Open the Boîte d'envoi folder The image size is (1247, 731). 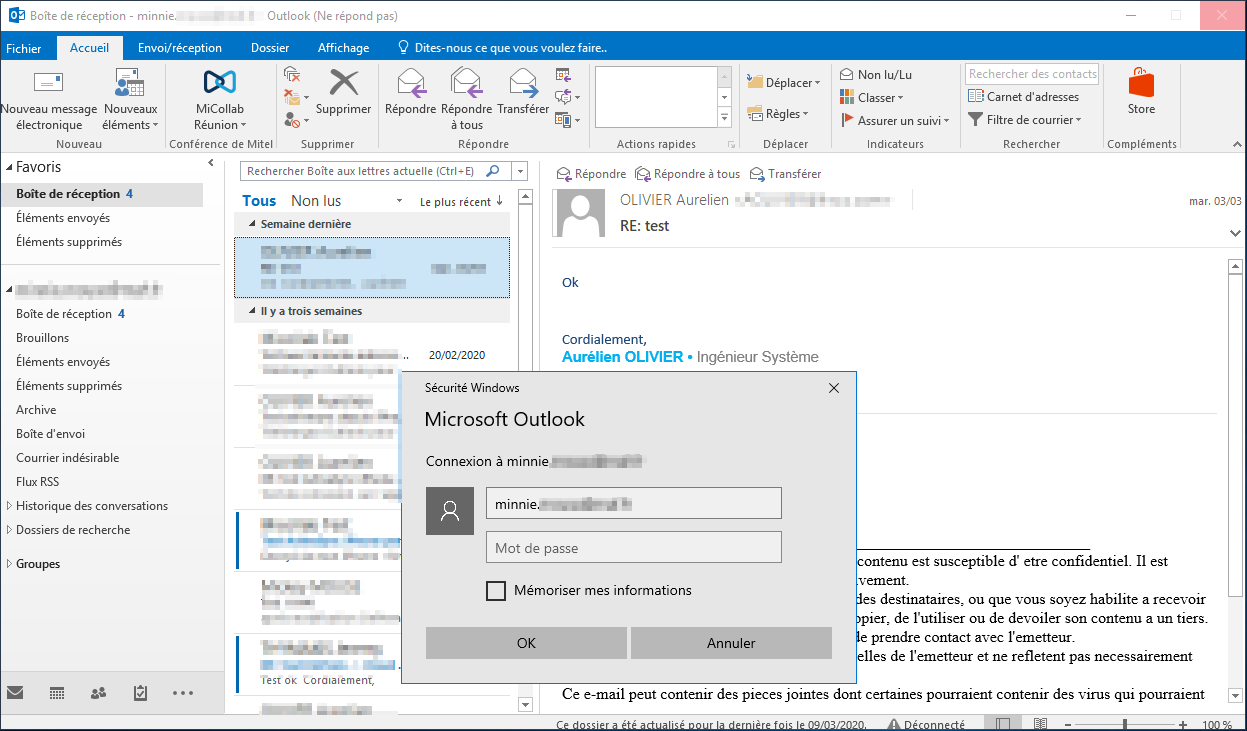point(50,434)
